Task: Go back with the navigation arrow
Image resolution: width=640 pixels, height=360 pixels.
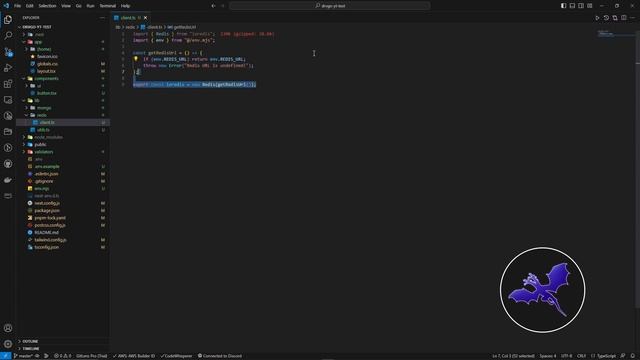Action: pos(213,6)
